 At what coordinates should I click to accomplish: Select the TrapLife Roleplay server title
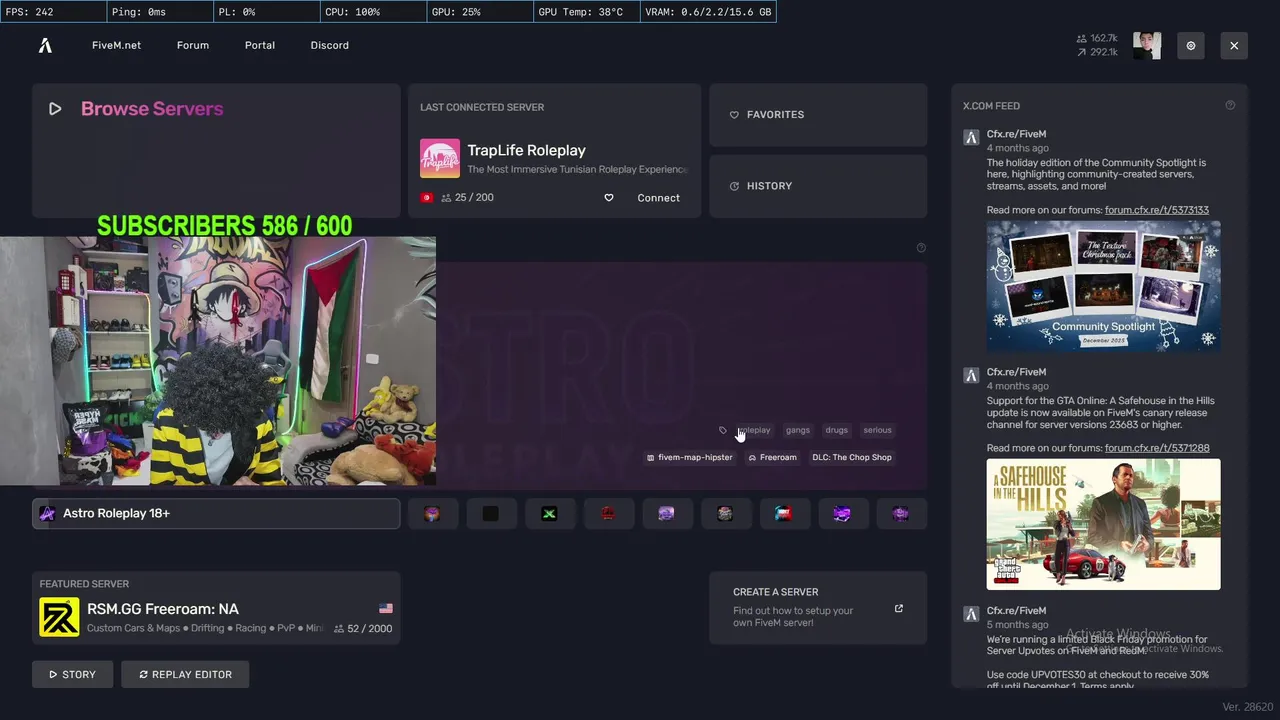pos(526,150)
